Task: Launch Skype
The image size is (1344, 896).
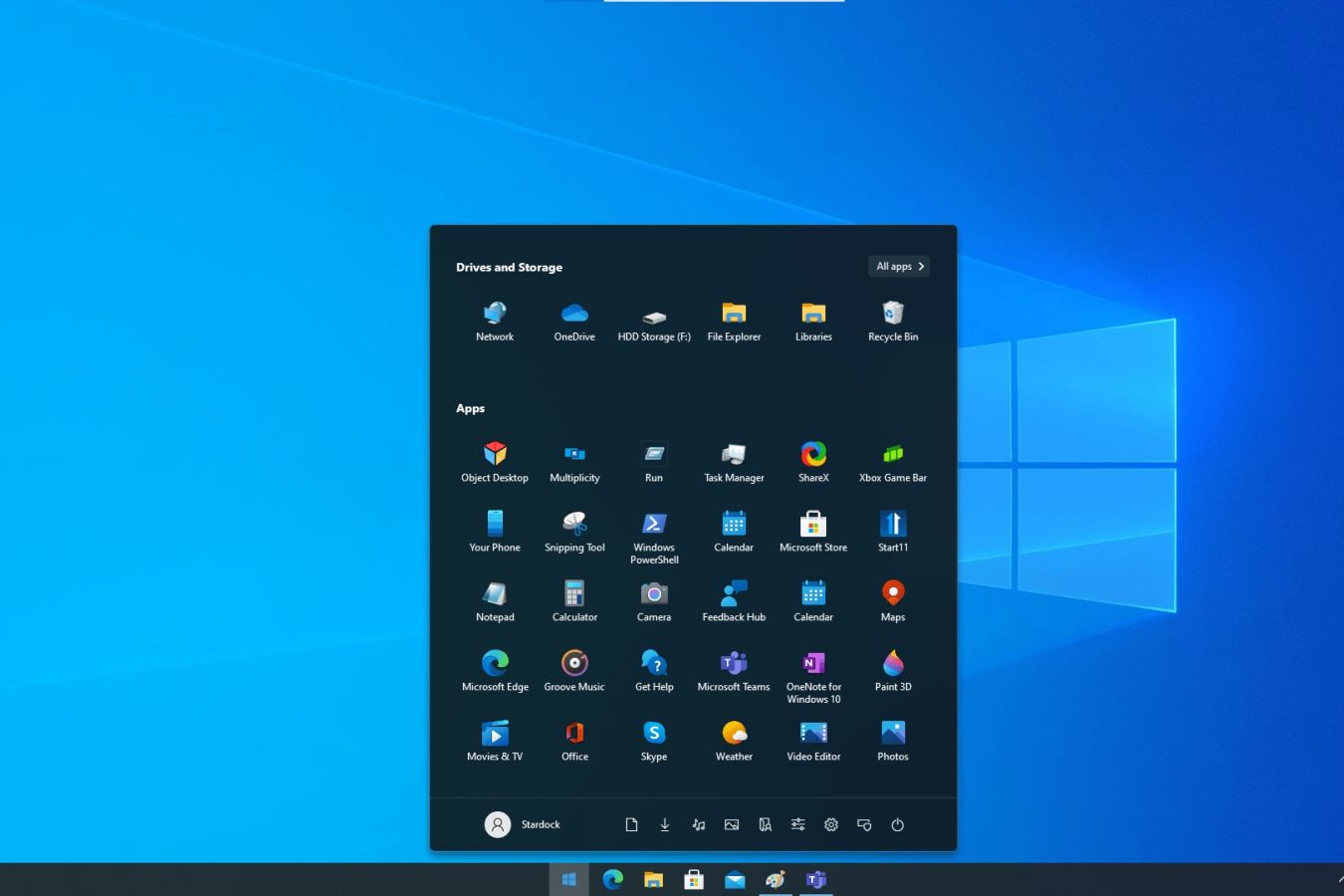Action: coord(654,742)
